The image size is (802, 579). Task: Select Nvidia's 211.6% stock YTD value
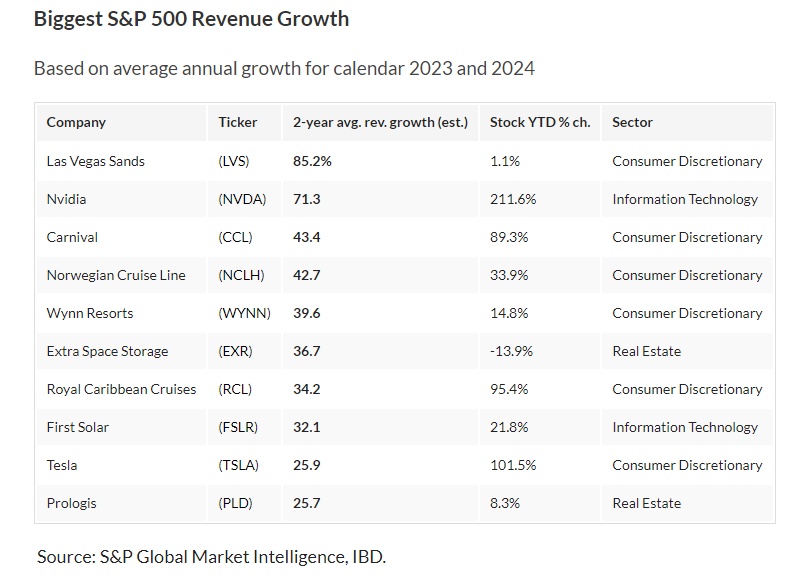click(x=513, y=199)
